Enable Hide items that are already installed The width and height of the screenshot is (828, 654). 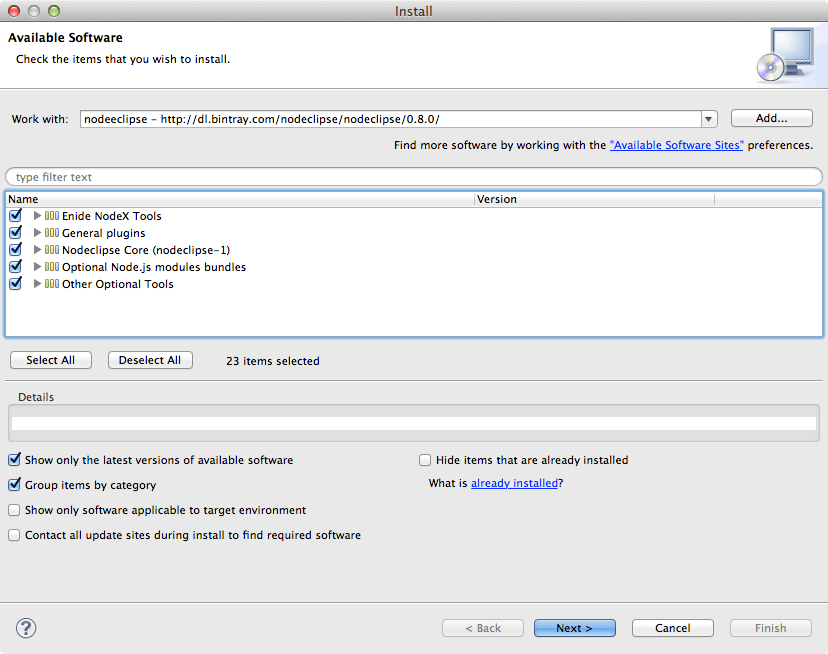click(425, 460)
